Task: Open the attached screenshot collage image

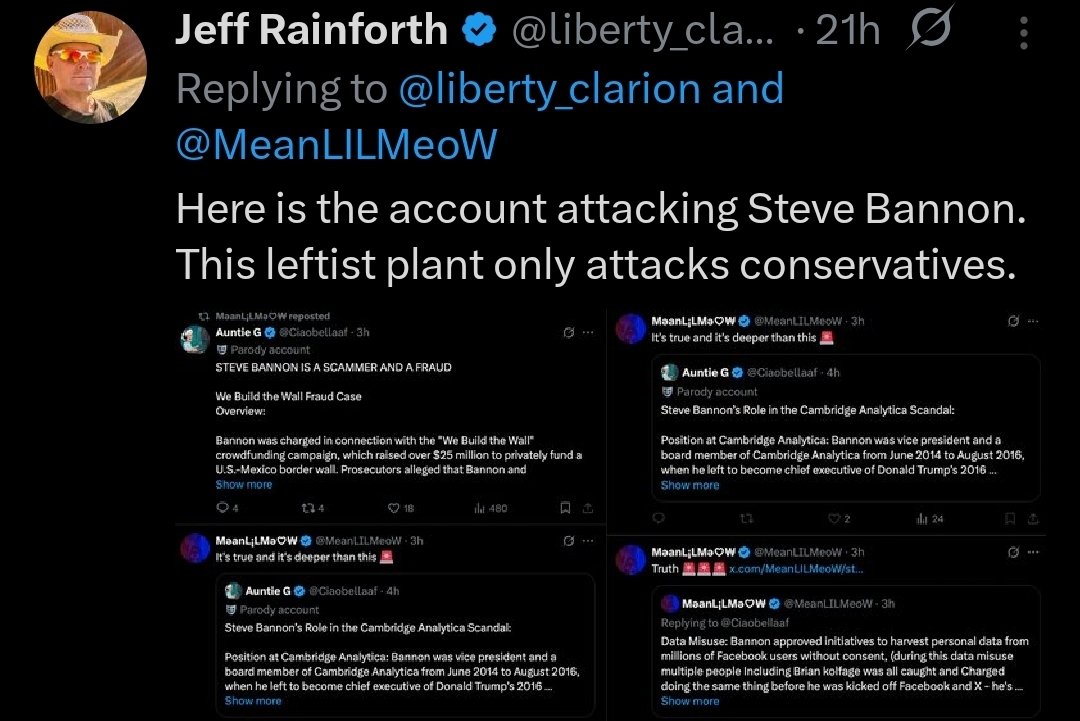Action: (610, 510)
